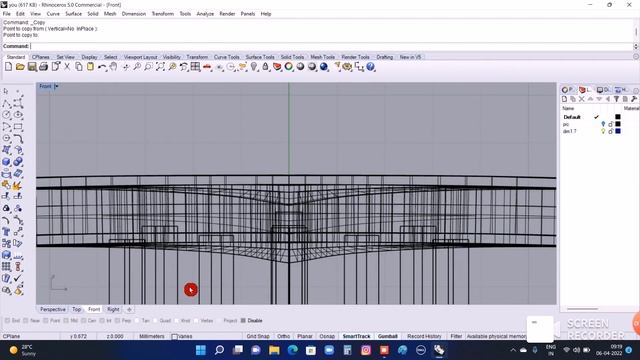
Task: Click the New file icon in Standard toolbar
Action: 8,67
